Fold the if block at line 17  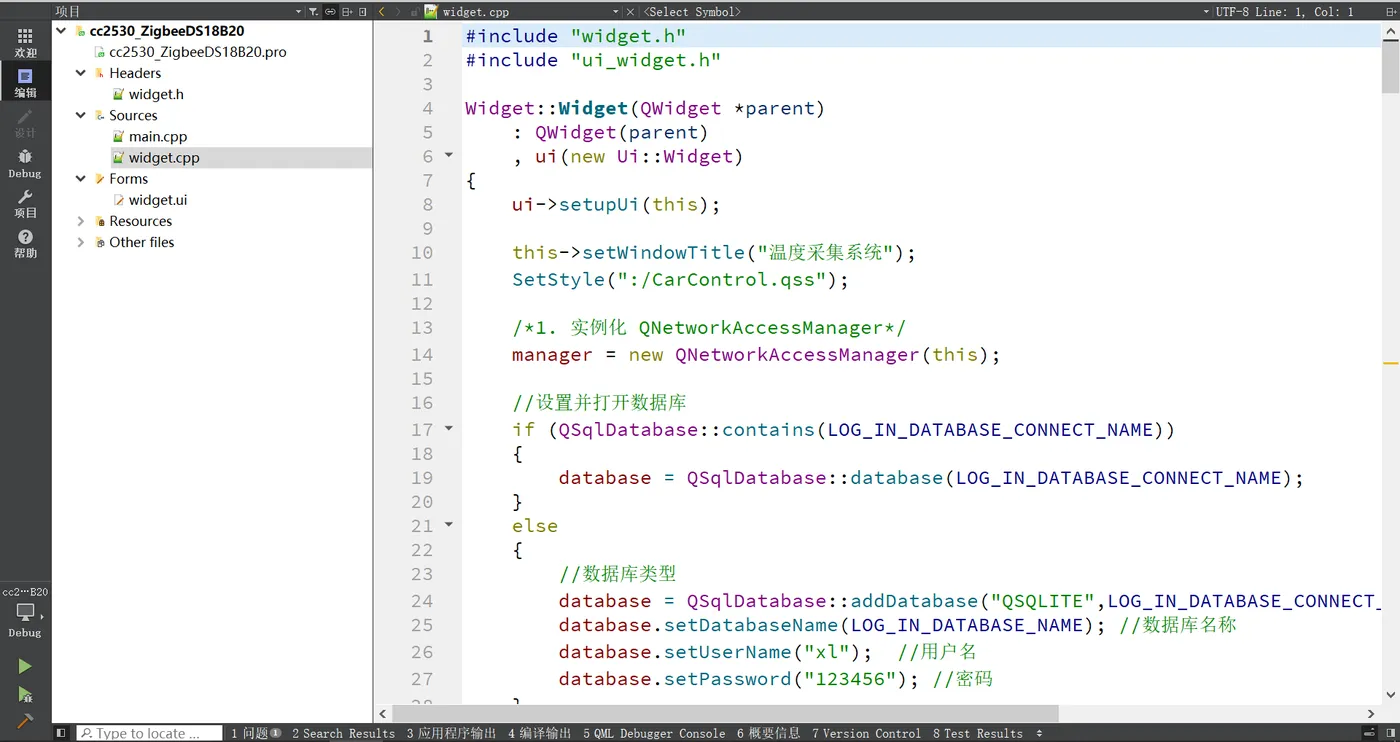tap(448, 428)
